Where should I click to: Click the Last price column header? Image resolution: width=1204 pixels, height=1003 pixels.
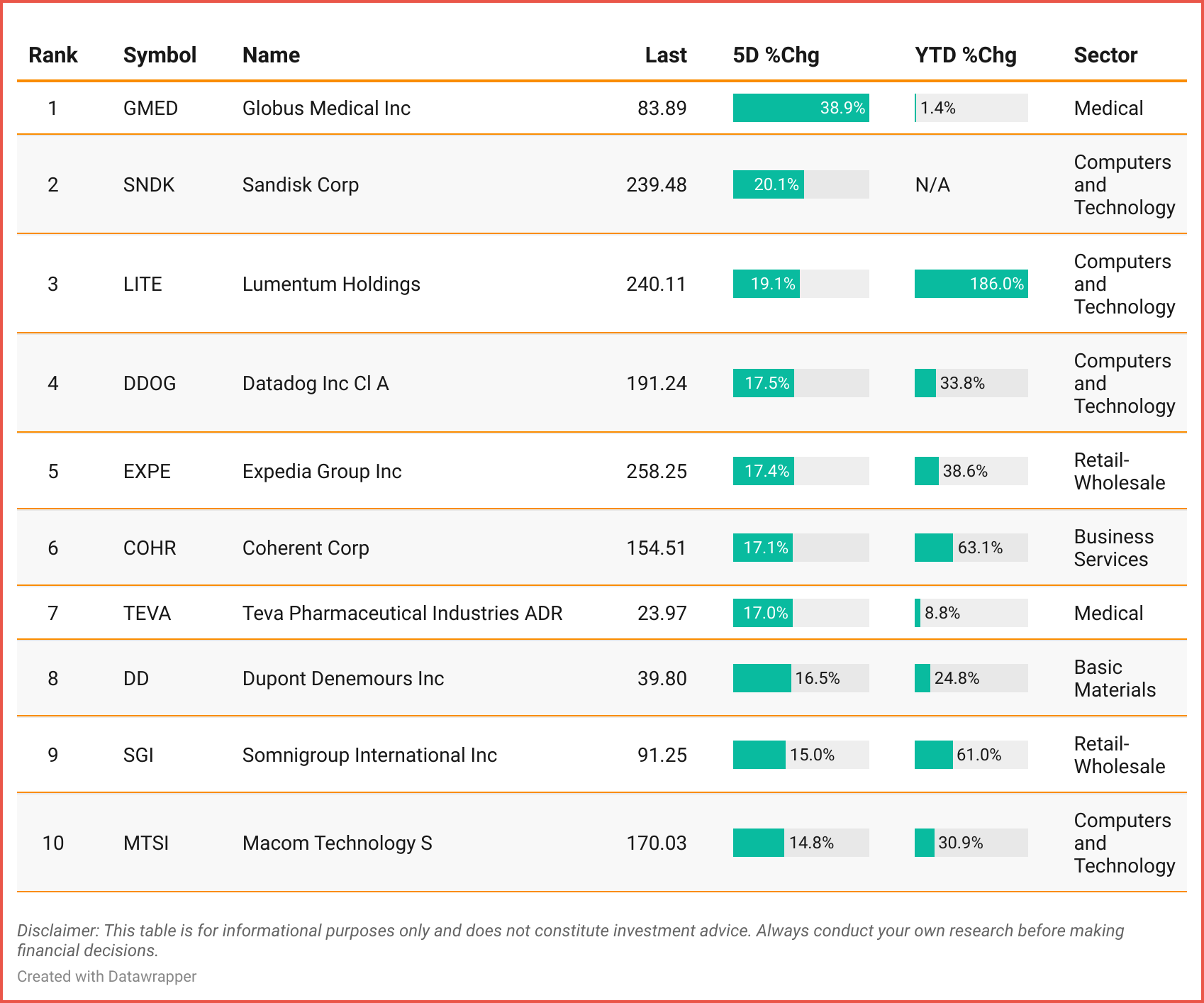click(x=665, y=55)
